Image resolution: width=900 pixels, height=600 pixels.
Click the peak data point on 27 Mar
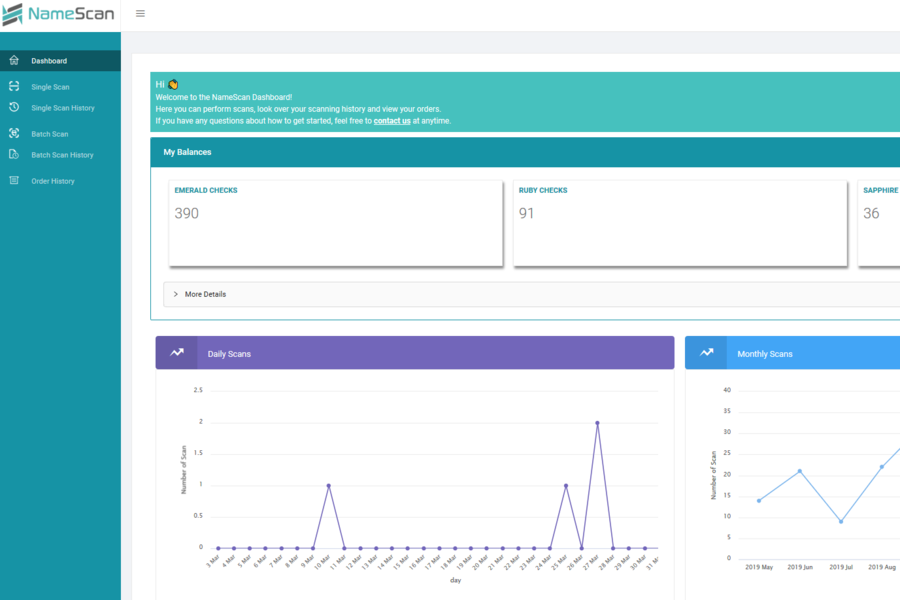597,423
